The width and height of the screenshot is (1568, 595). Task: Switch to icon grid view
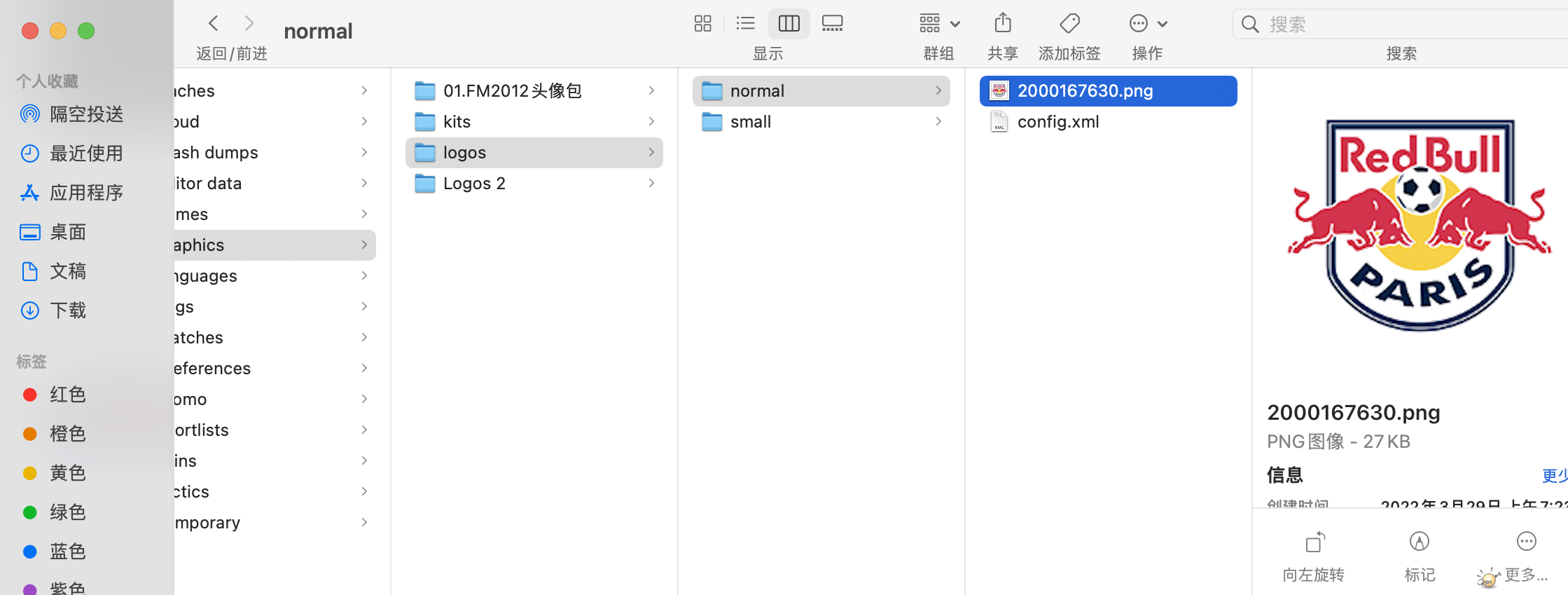[x=702, y=24]
